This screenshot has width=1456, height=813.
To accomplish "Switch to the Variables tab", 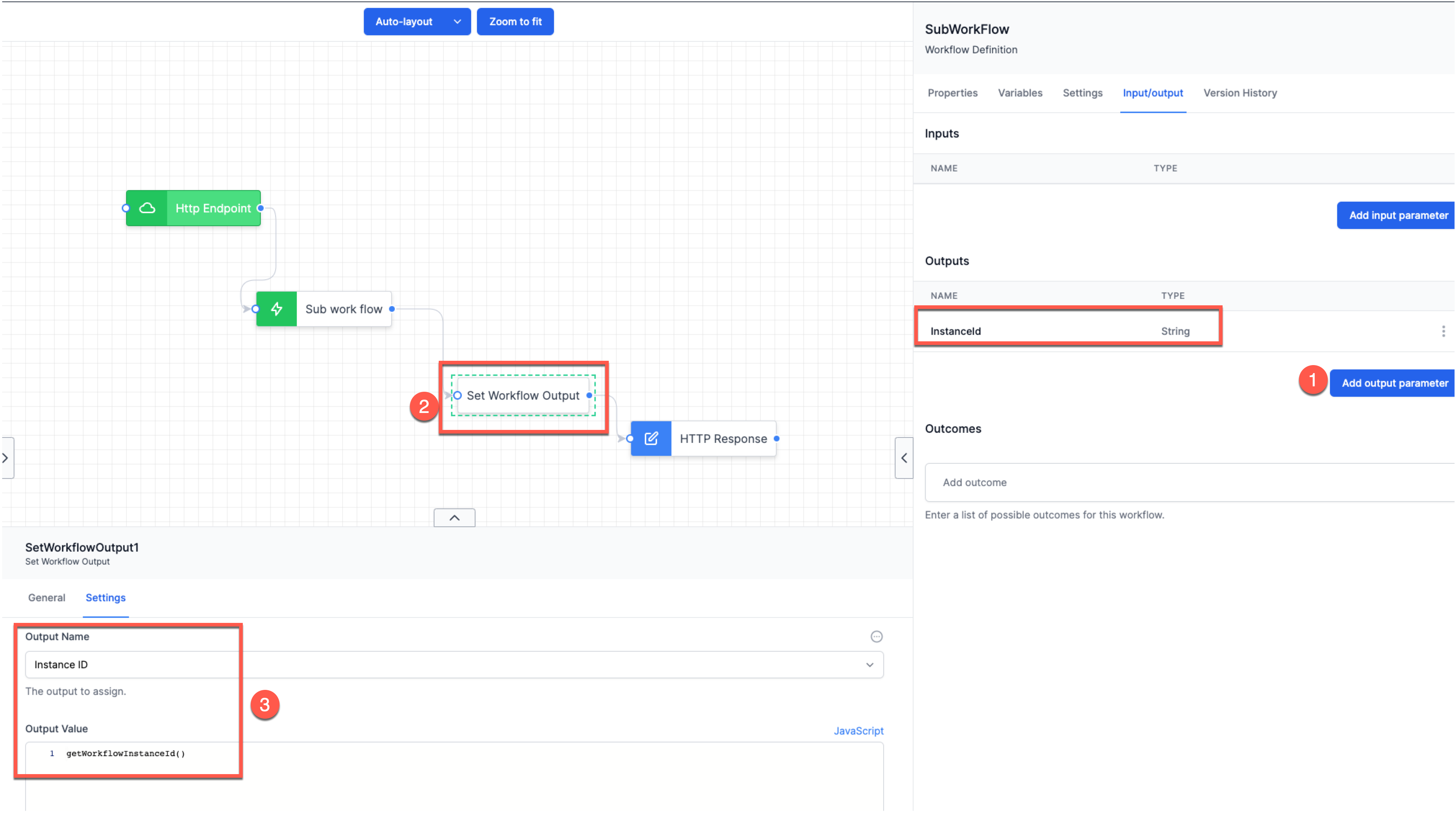I will (x=1020, y=93).
